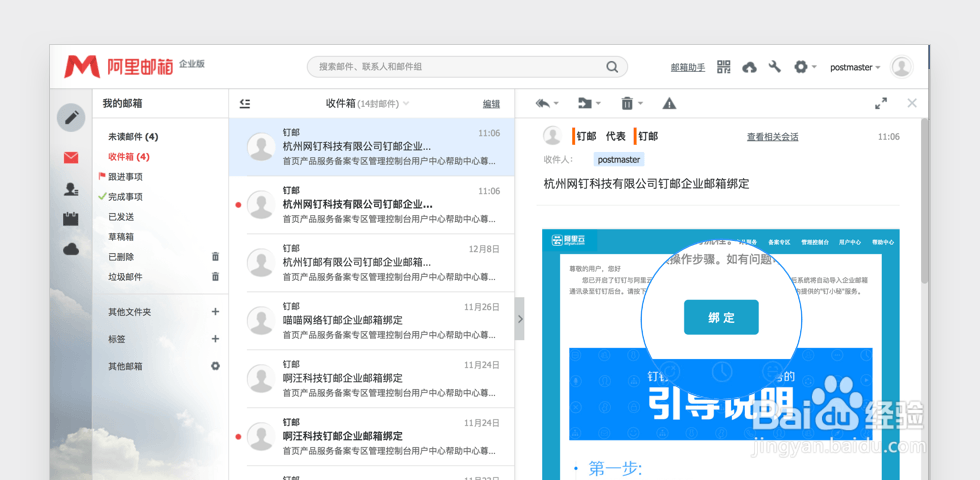
Task: Open the QR code icon
Action: pos(724,67)
